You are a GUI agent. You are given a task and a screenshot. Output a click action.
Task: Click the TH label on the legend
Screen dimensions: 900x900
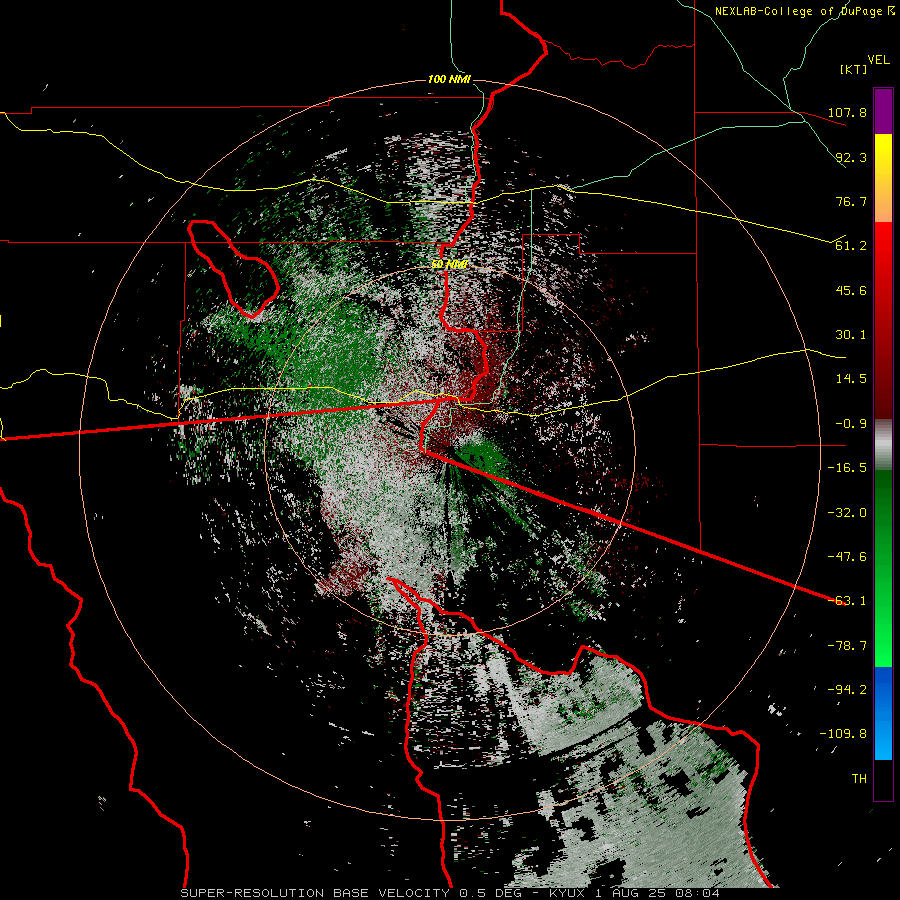859,779
